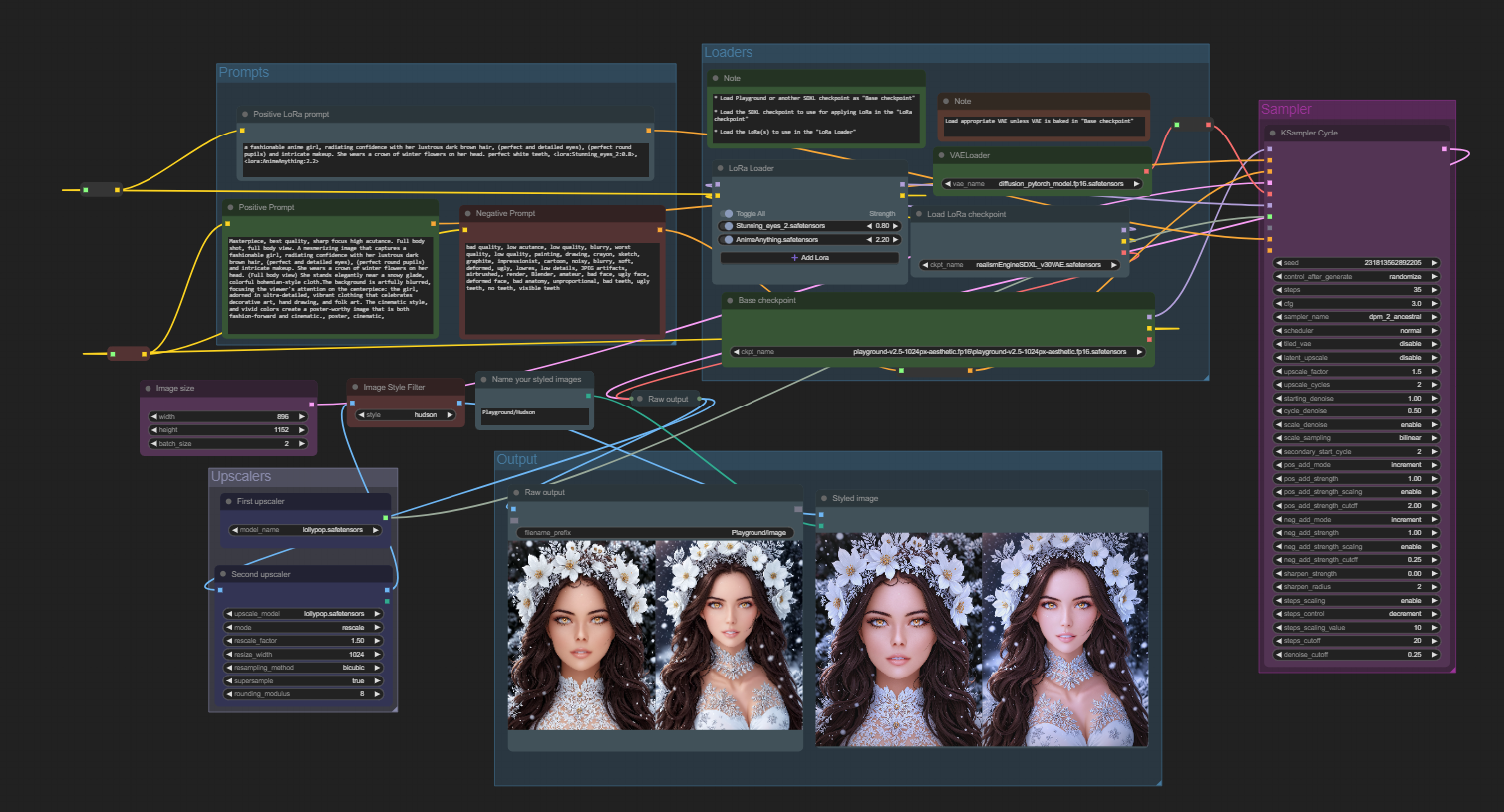
Task: Select the Sampler group title
Action: (1286, 109)
